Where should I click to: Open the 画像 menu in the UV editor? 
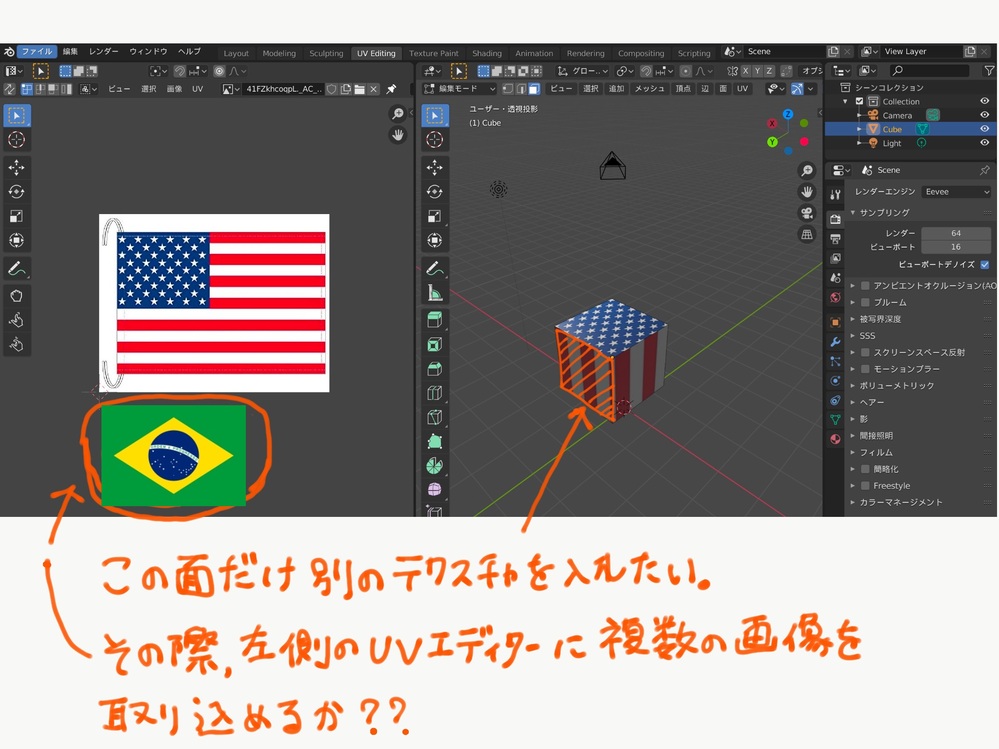pyautogui.click(x=175, y=89)
